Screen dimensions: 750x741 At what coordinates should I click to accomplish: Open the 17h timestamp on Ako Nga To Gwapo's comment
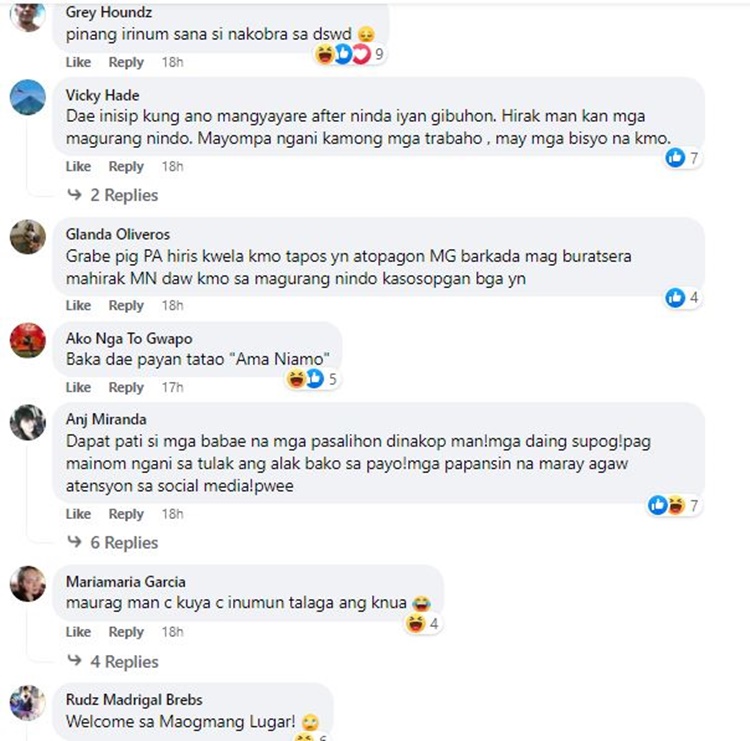tap(173, 388)
